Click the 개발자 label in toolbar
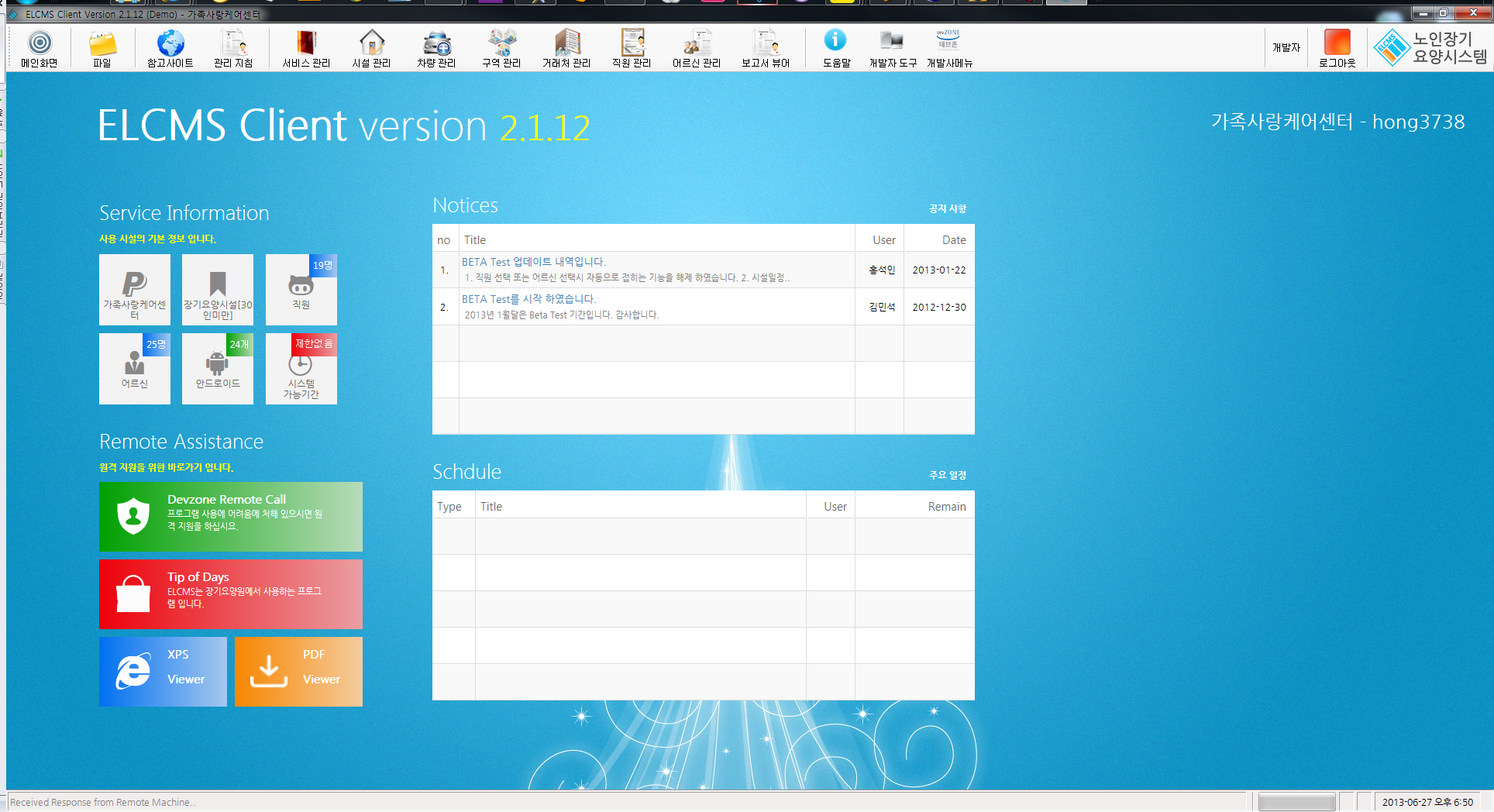Image resolution: width=1494 pixels, height=812 pixels. [1286, 47]
